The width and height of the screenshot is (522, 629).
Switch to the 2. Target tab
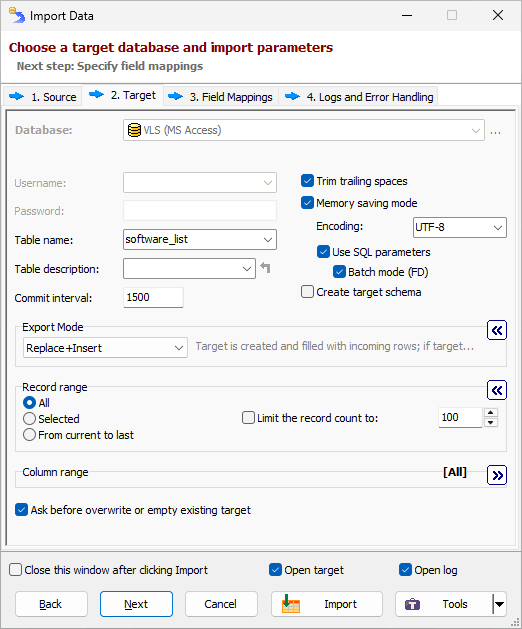pyautogui.click(x=123, y=95)
